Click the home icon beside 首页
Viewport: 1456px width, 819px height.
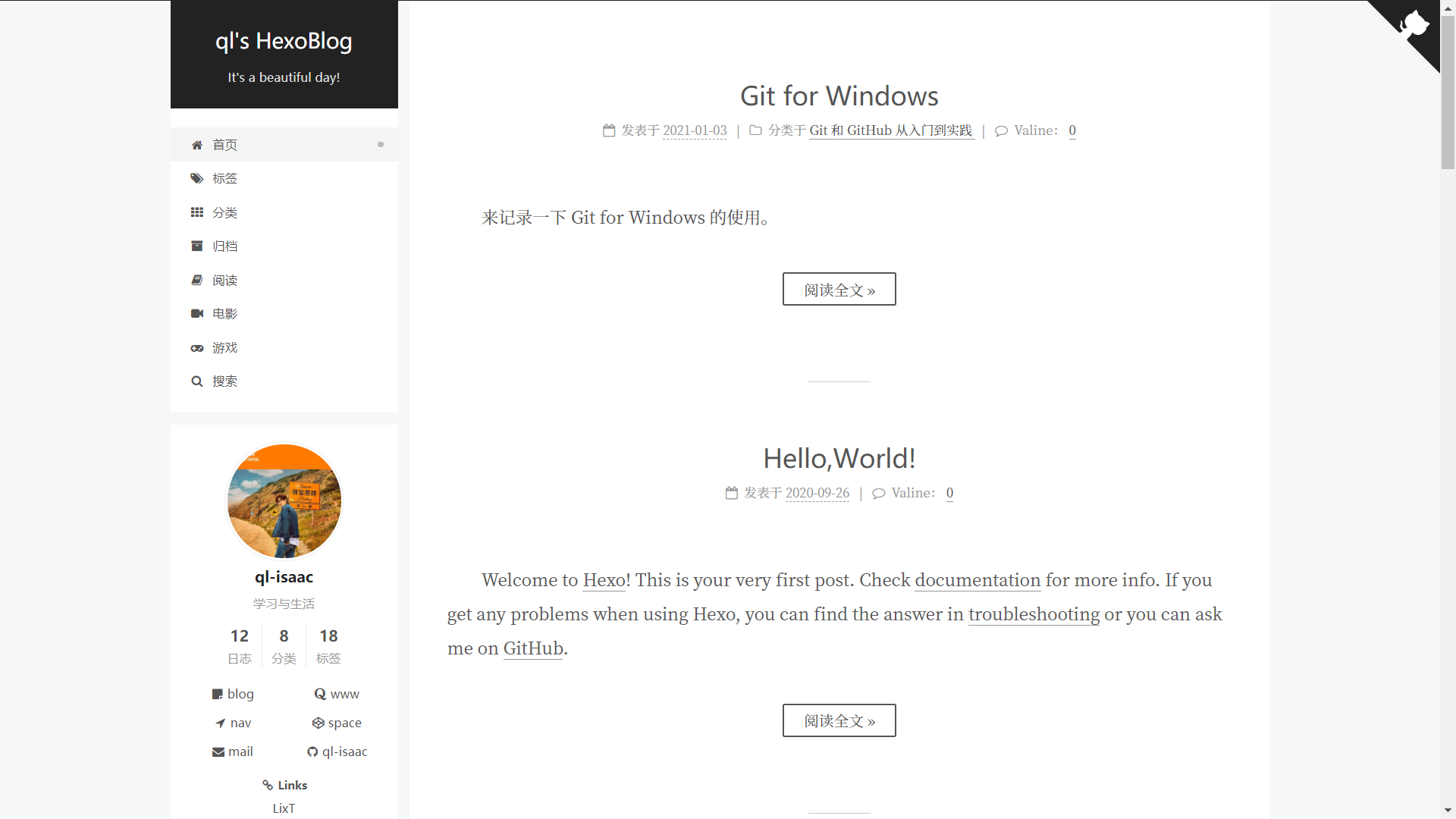click(197, 145)
